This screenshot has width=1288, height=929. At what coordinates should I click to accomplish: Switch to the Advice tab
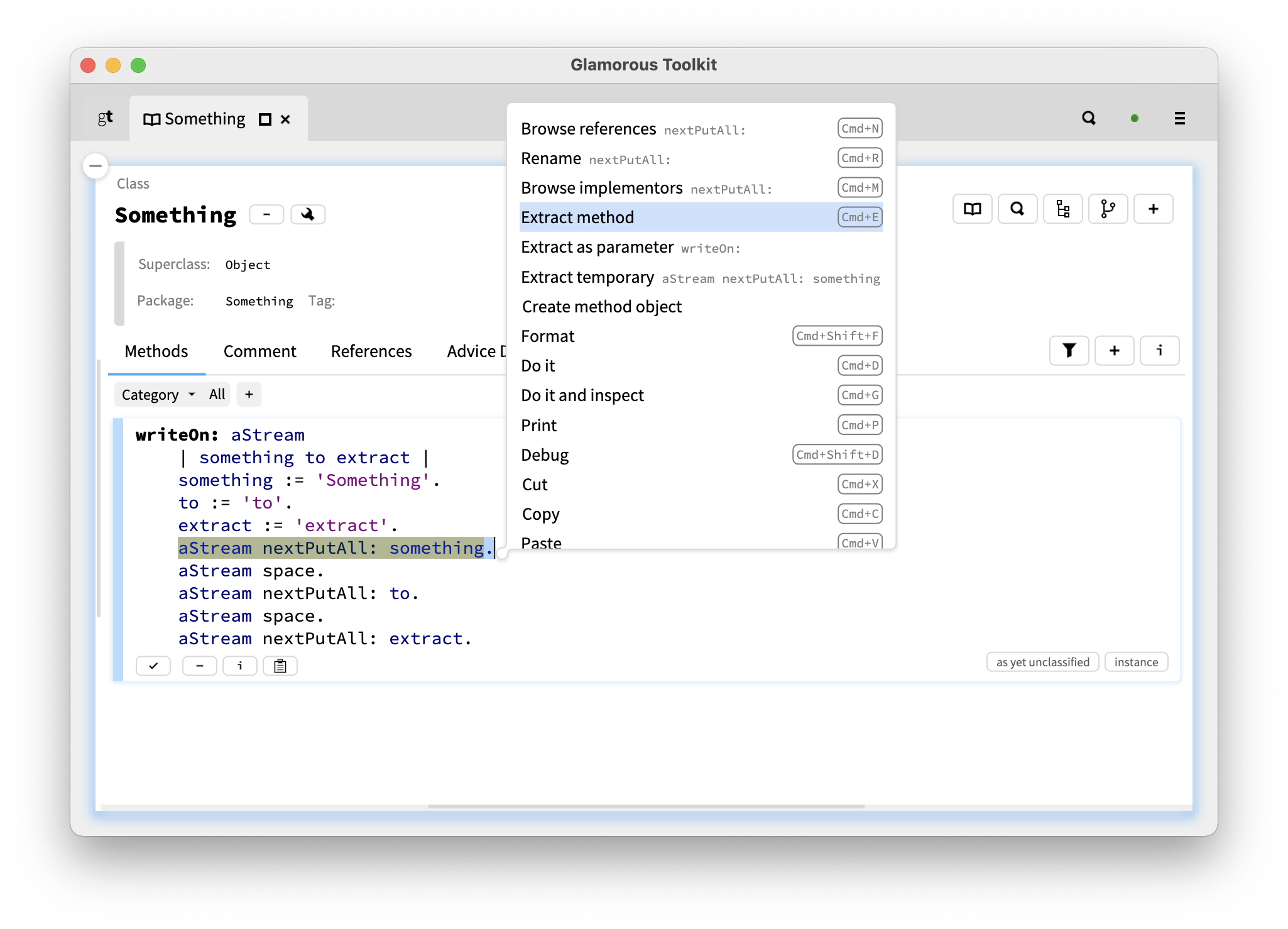tap(476, 351)
